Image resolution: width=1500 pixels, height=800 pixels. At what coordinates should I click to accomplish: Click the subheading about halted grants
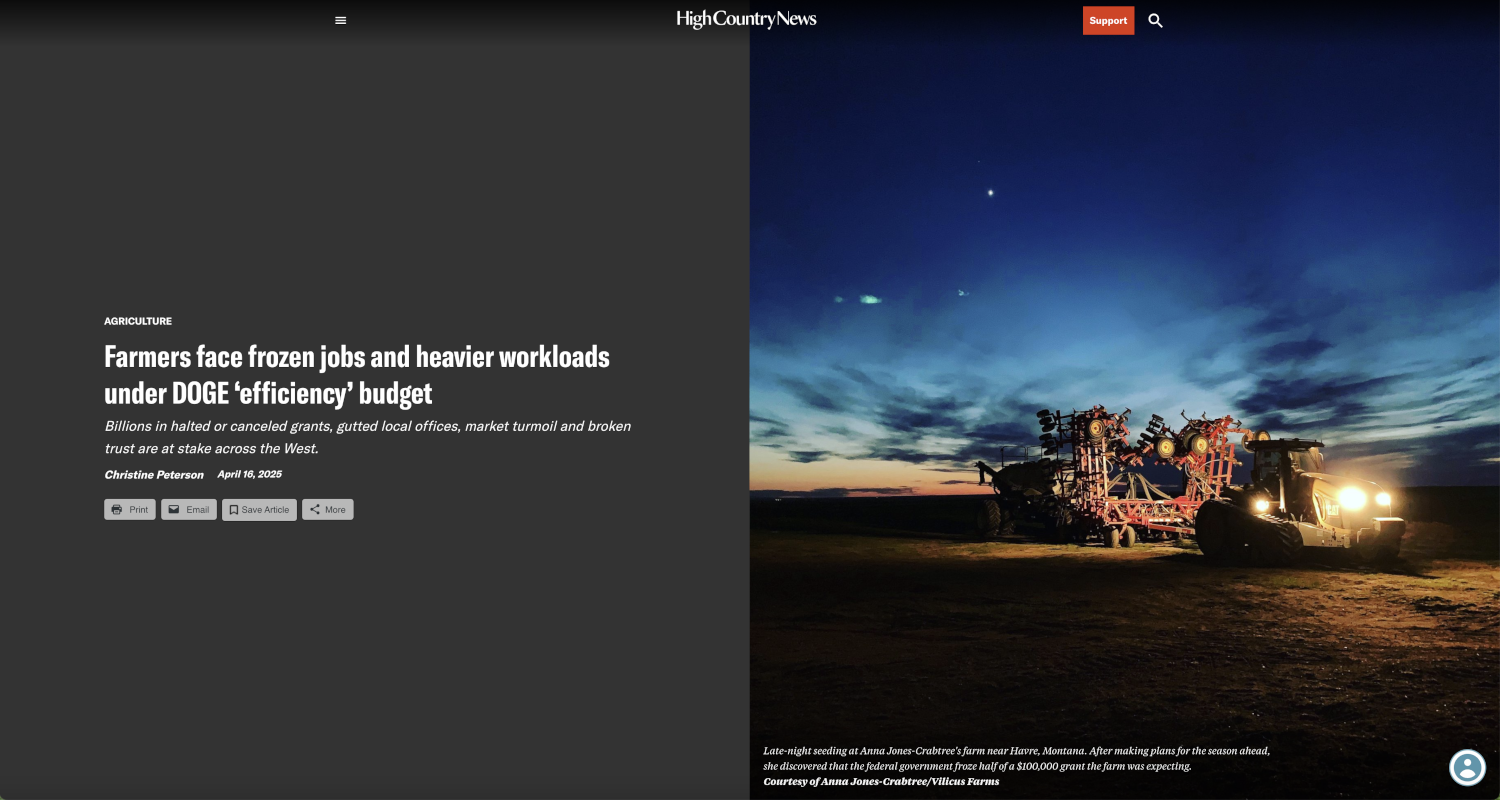(x=367, y=437)
